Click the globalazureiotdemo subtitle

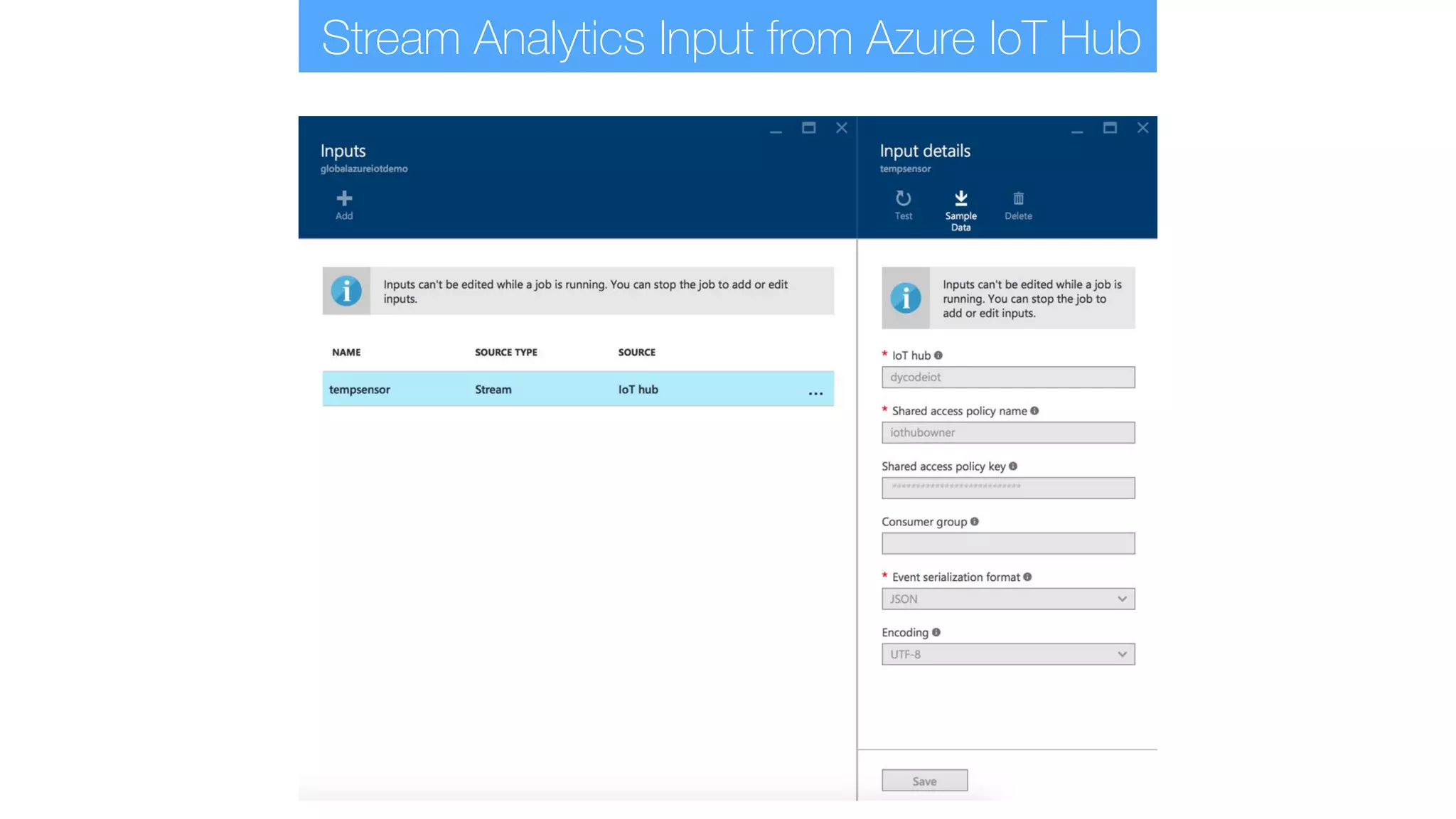point(364,168)
